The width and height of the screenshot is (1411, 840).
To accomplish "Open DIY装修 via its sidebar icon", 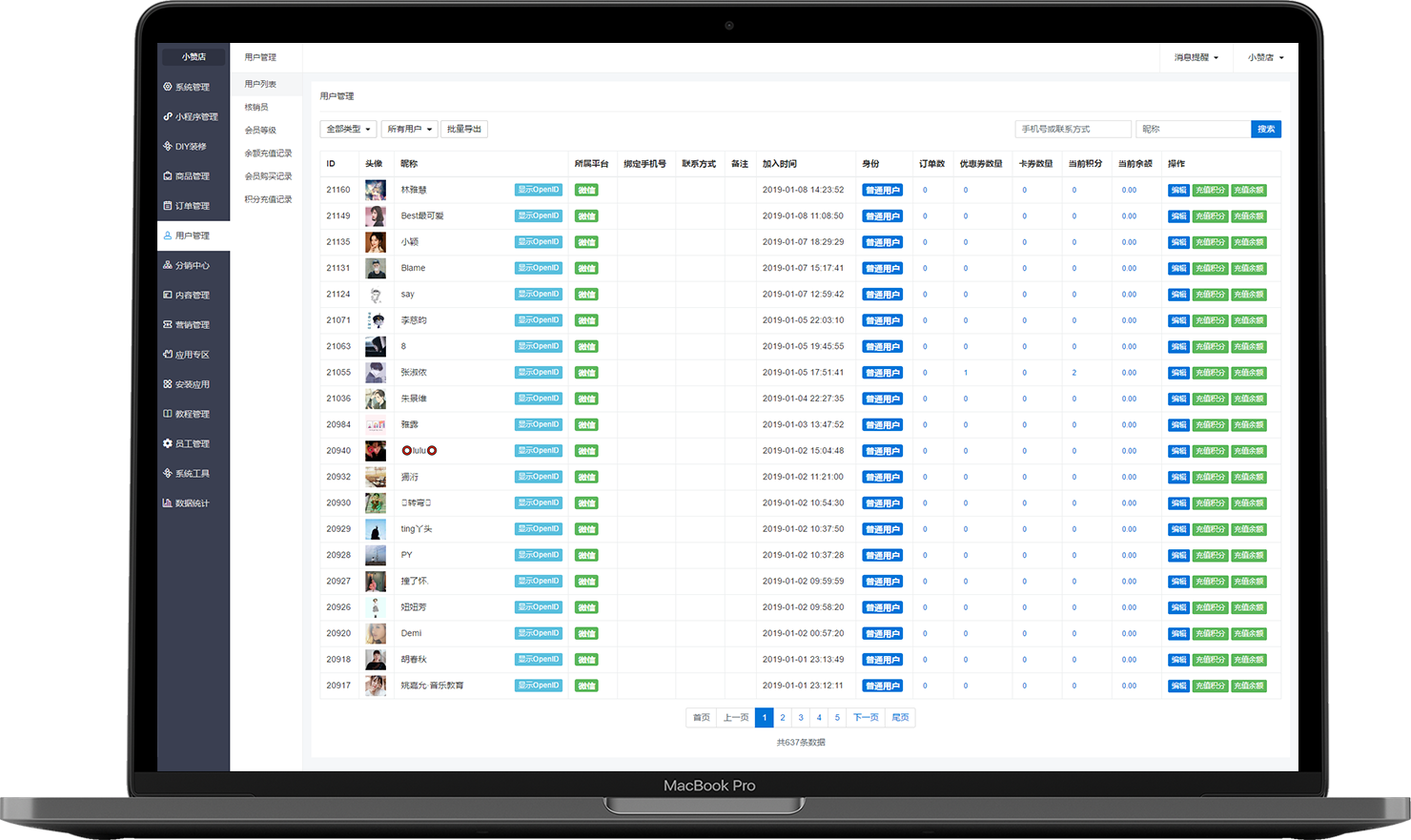I will 168,146.
